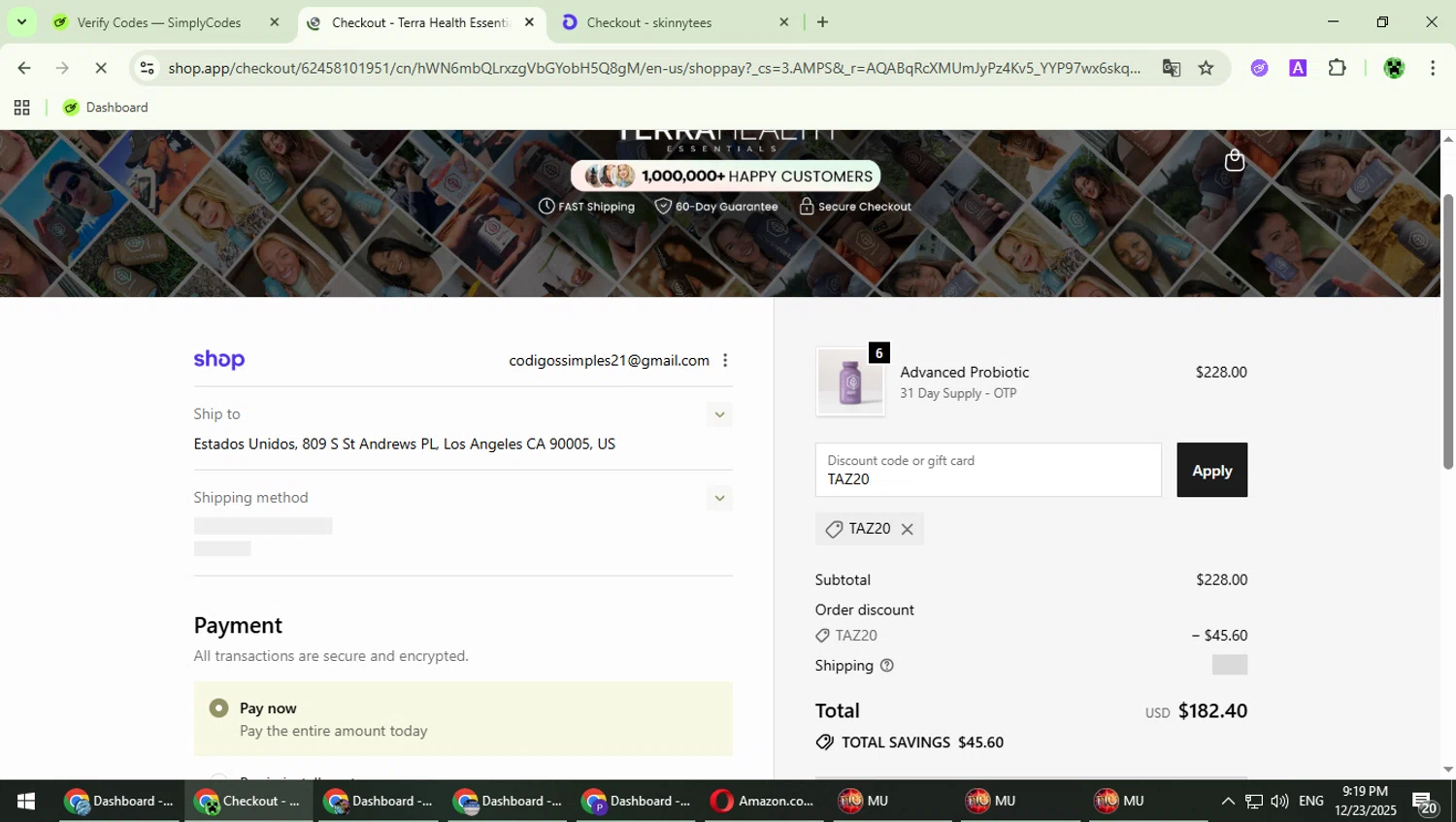Click the discount code input field
Screen dimensions: 1456x822
click(988, 470)
